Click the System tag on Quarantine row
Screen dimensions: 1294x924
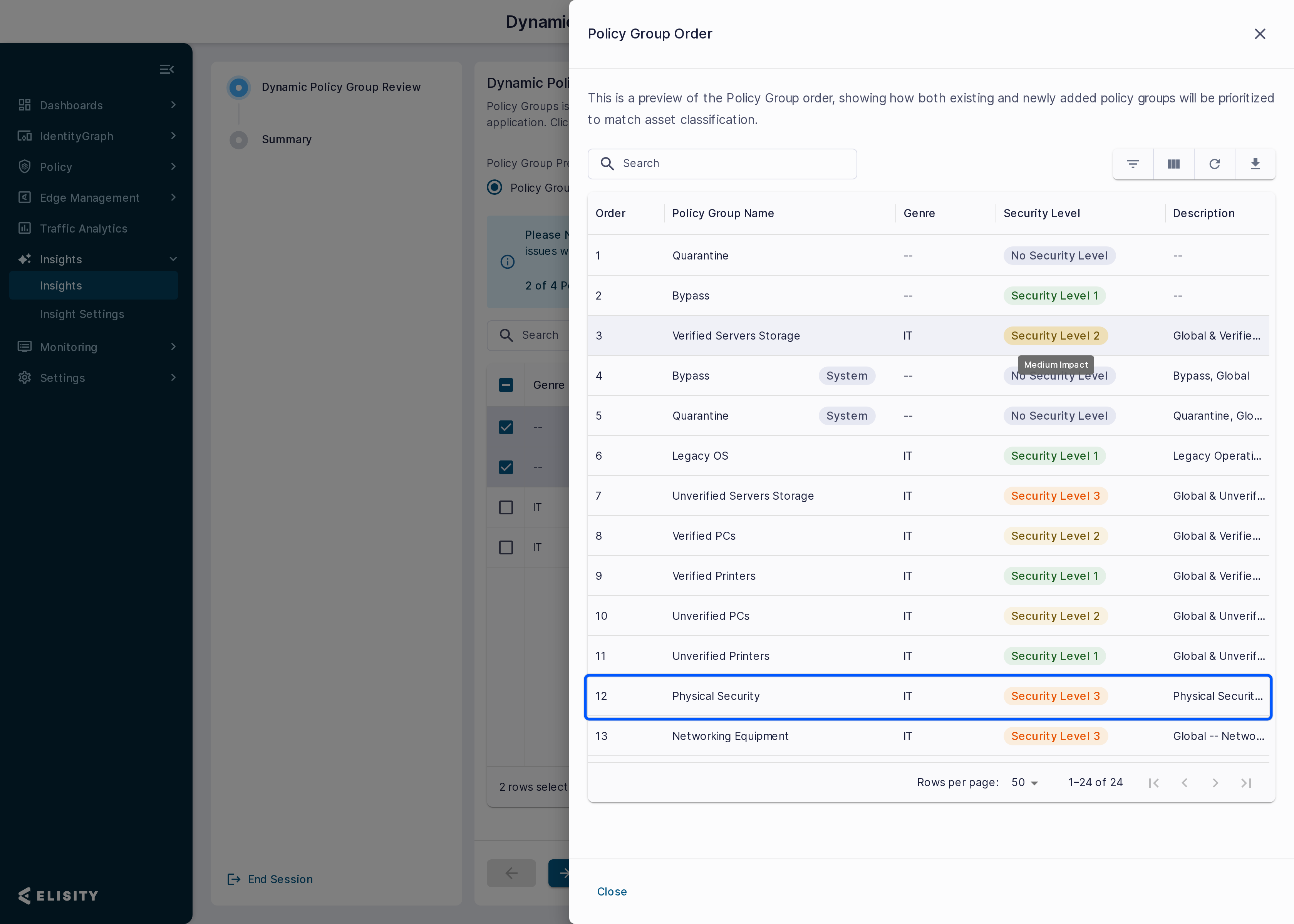click(x=847, y=416)
